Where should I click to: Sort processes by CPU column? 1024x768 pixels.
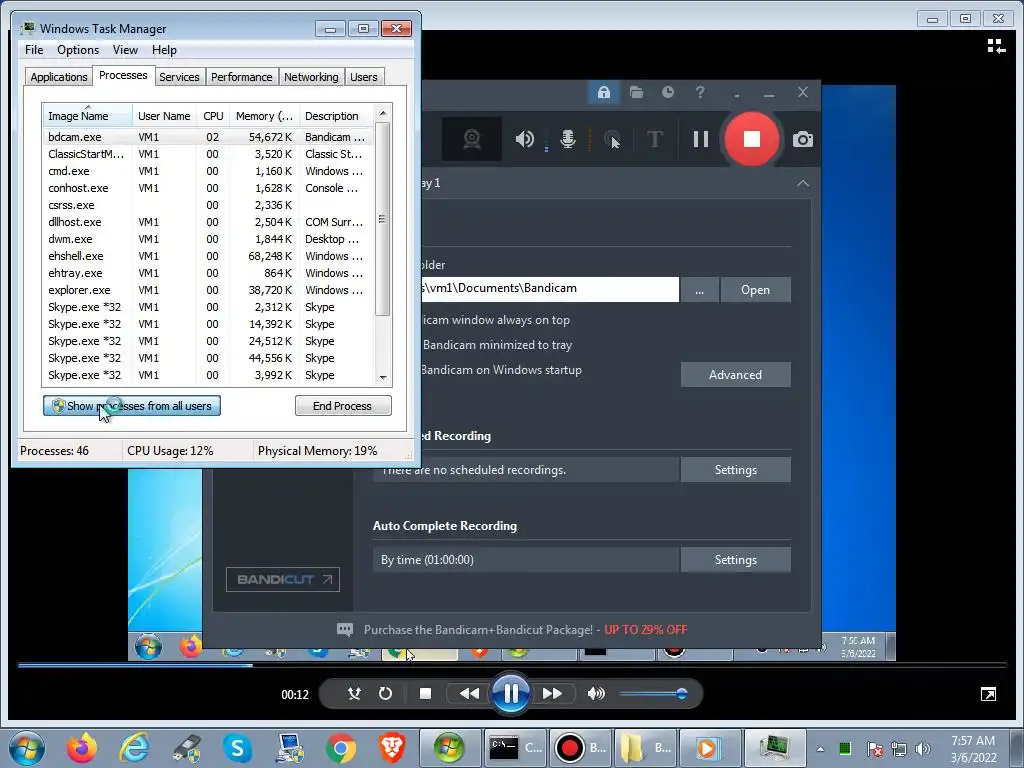[213, 116]
